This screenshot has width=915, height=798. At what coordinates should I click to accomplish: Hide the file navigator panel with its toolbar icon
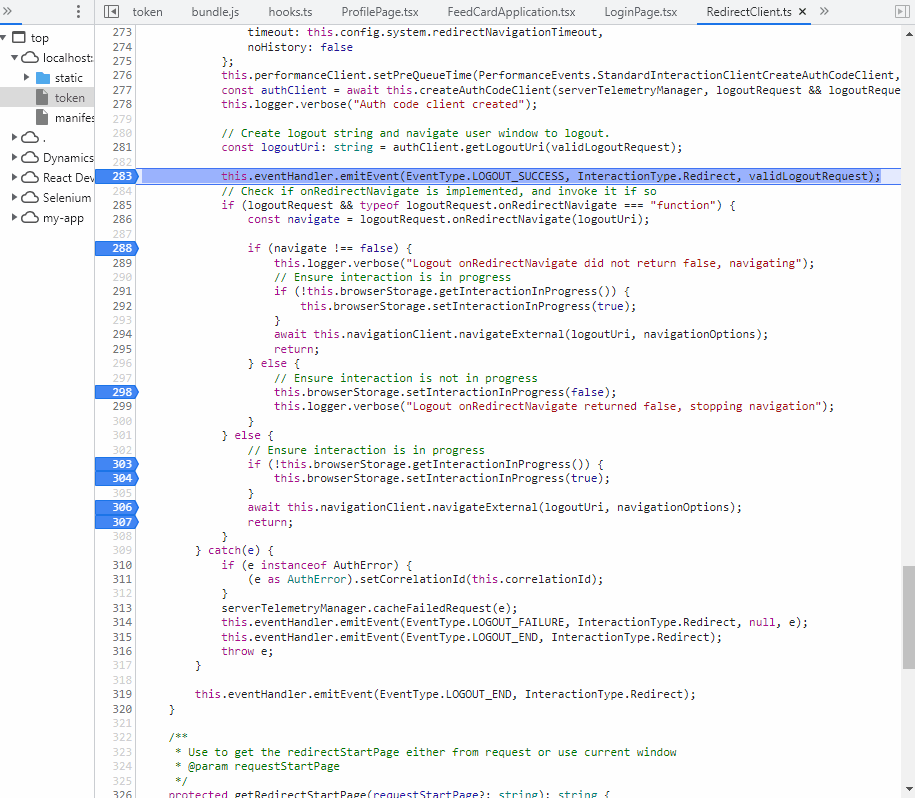[x=111, y=12]
